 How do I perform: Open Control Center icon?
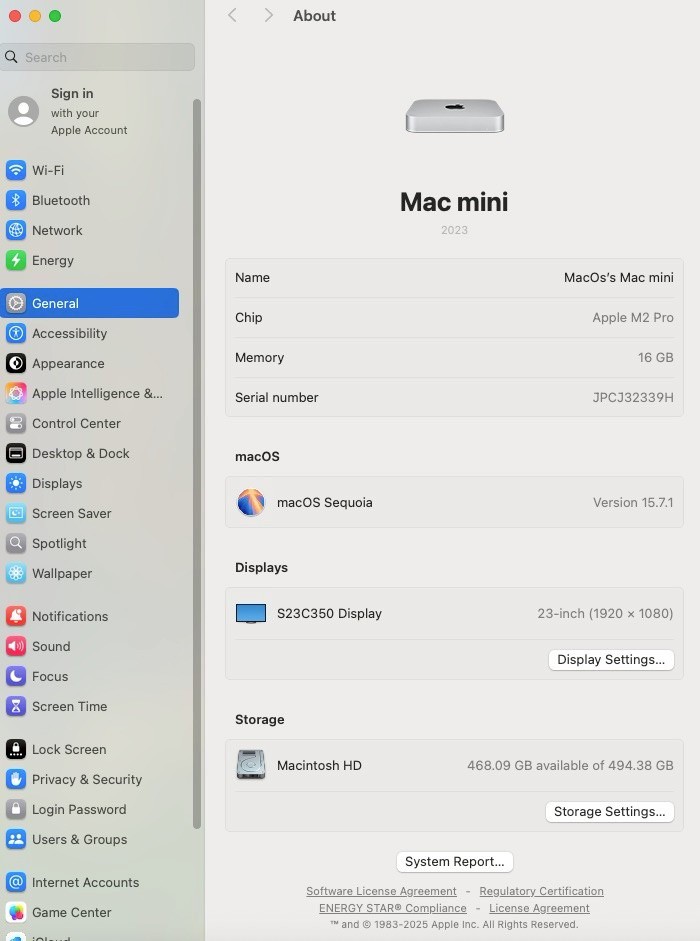[16, 423]
